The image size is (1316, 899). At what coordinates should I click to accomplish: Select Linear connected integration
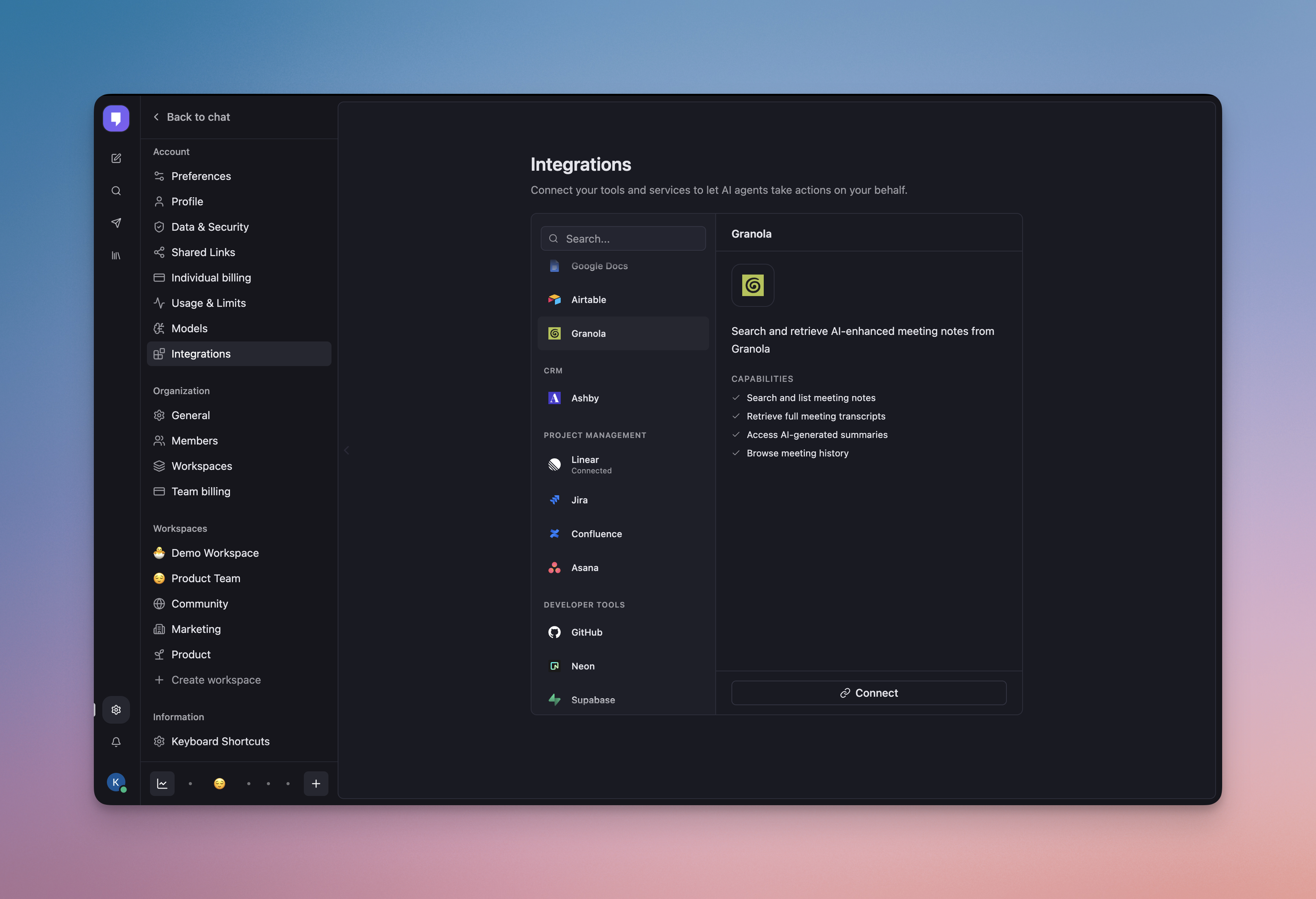623,465
